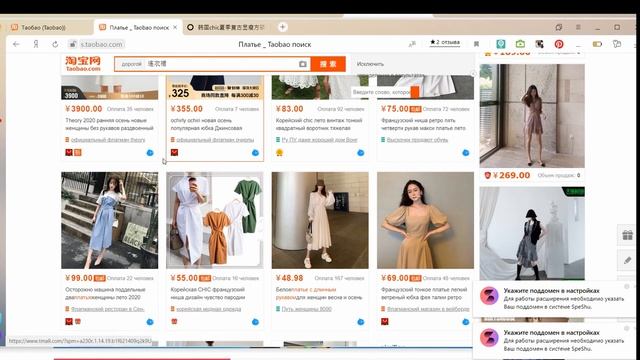Open the Белое платье с длинным рукавом title
The image size is (640, 360).
click(x=319, y=293)
